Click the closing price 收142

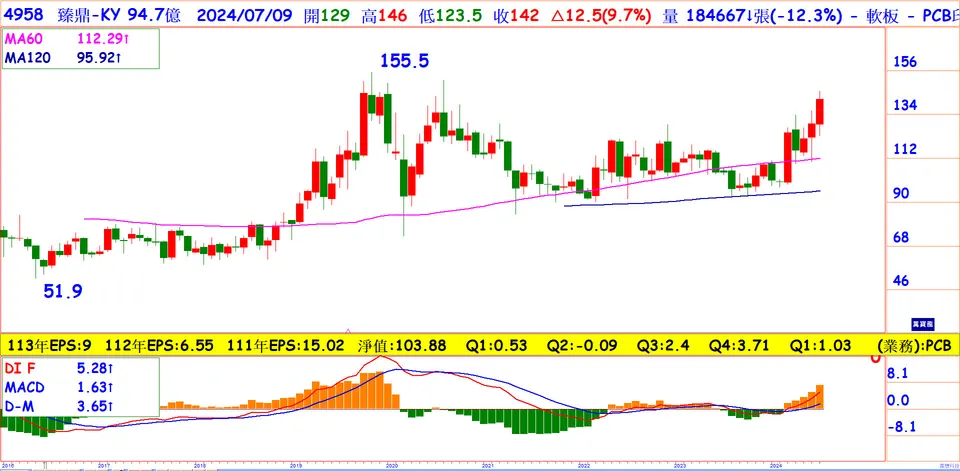point(516,13)
